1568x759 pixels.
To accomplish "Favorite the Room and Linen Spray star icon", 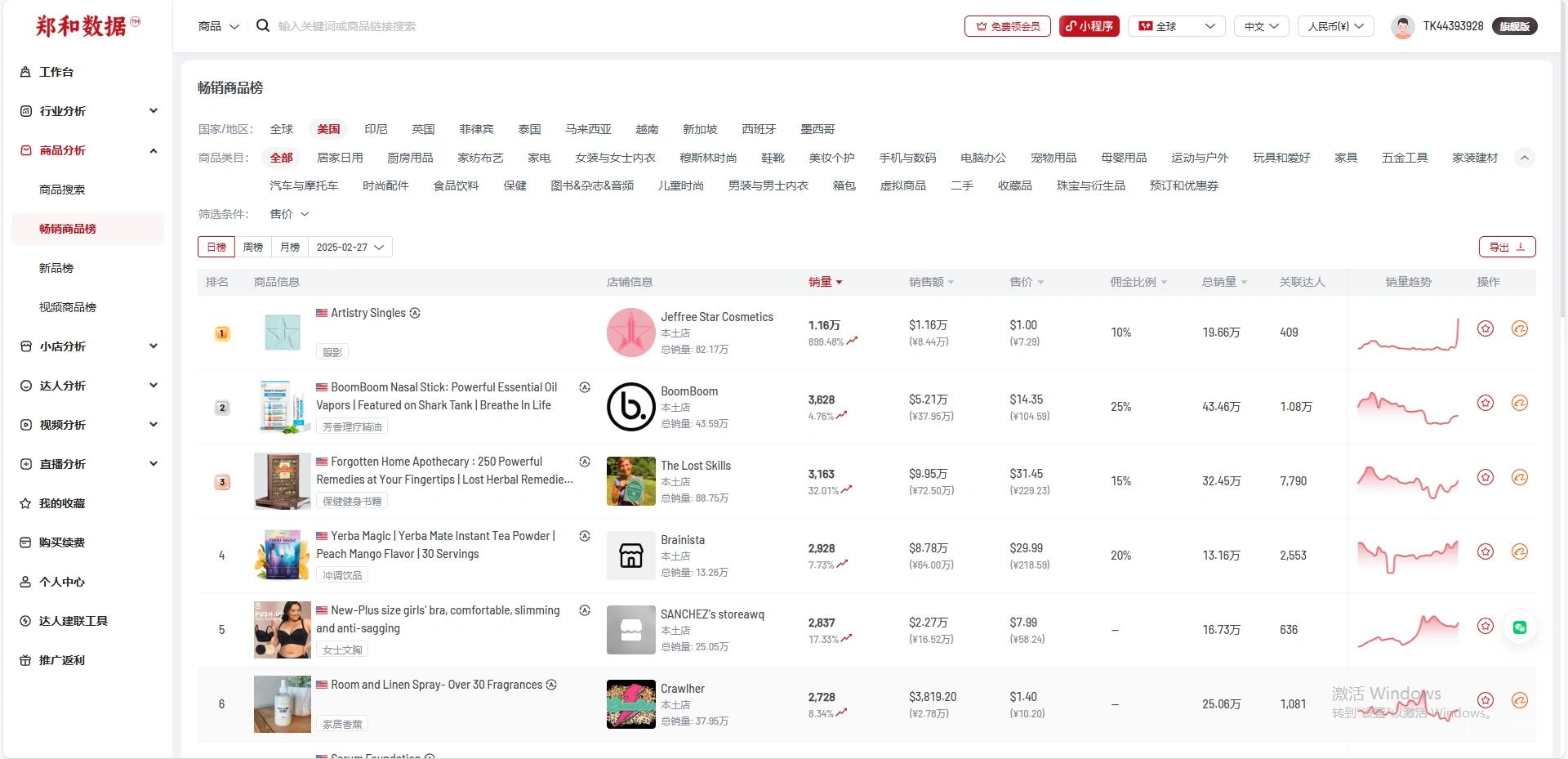I will pyautogui.click(x=1486, y=700).
